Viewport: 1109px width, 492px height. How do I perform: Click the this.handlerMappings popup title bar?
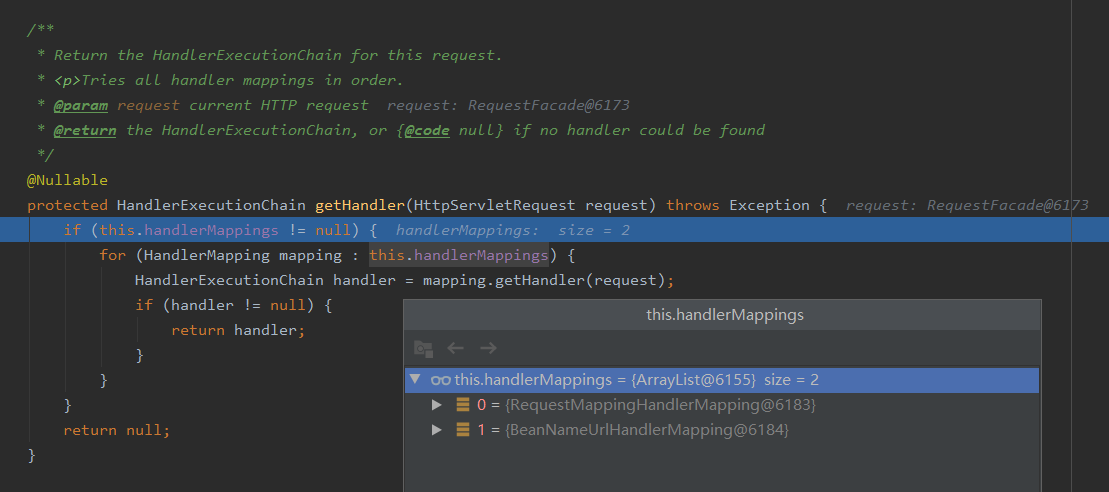tap(724, 315)
